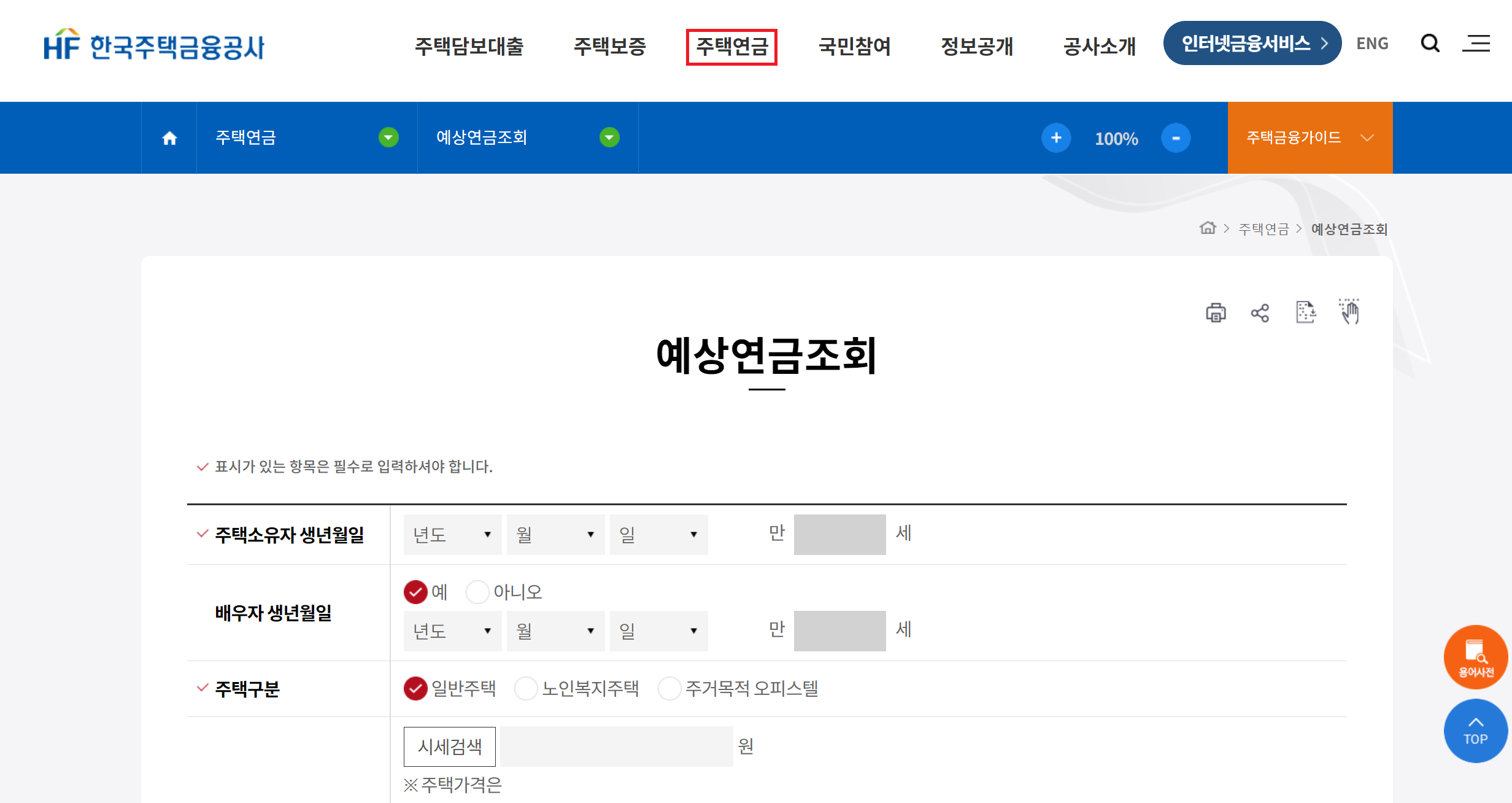Open the hamburger full menu icon
The width and height of the screenshot is (1512, 803).
coord(1476,44)
